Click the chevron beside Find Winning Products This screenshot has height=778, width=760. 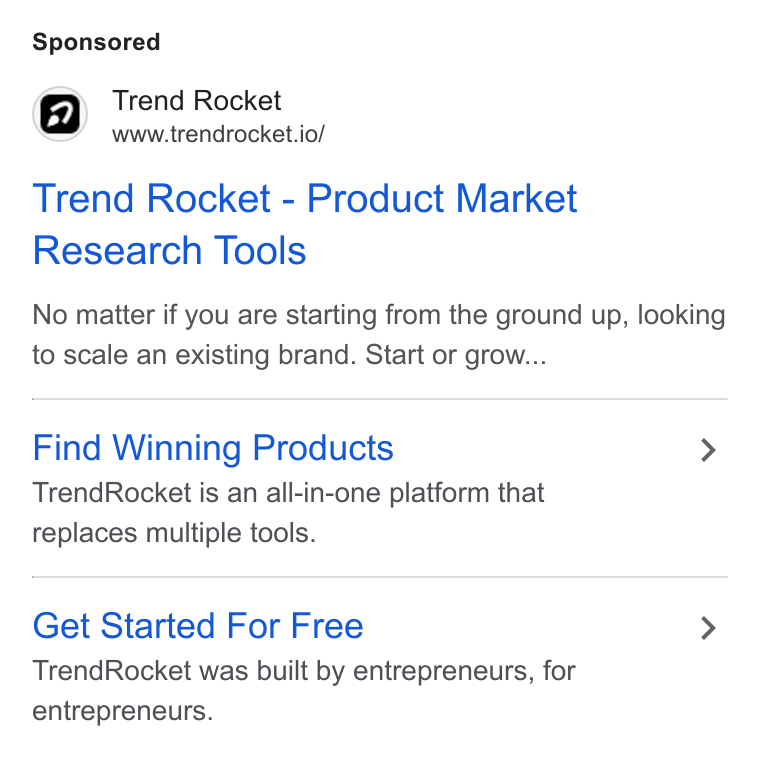[x=708, y=451]
